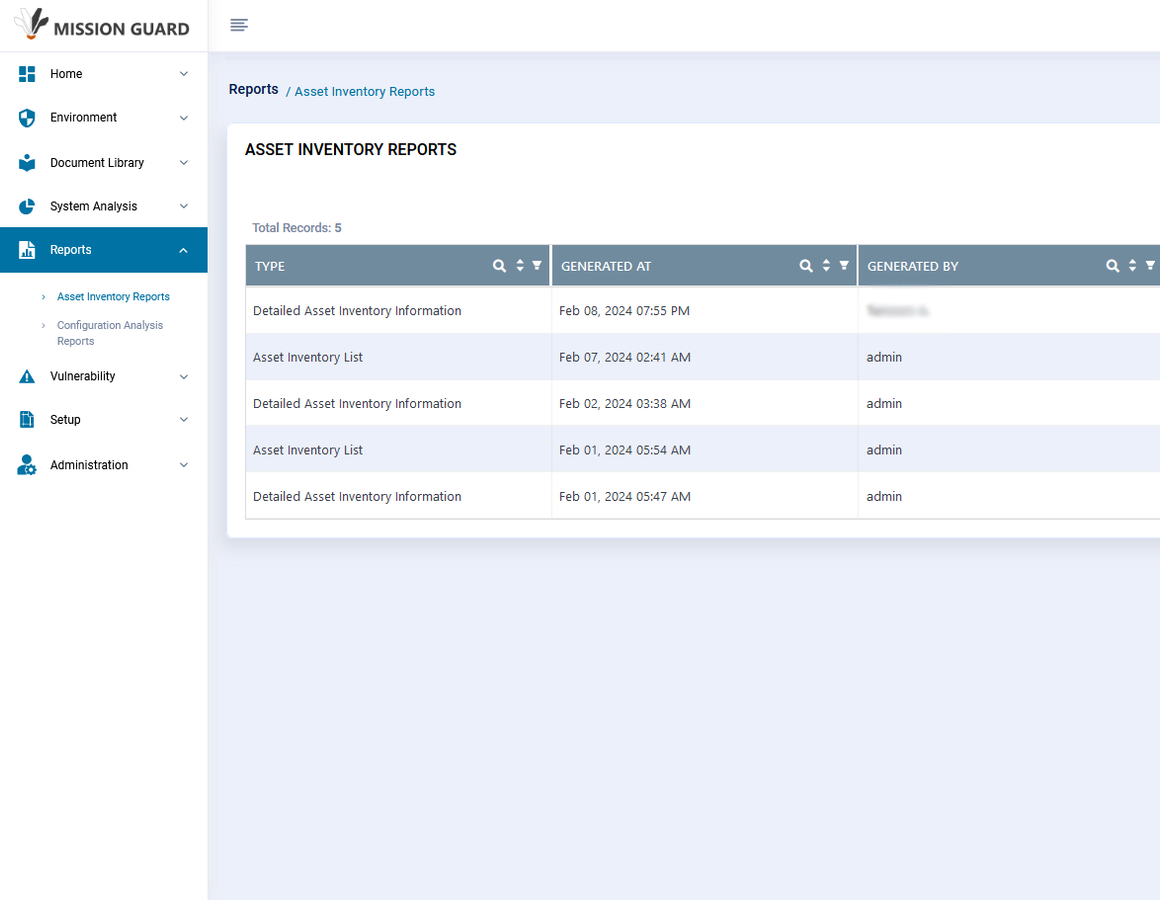Select the Administration menu item
This screenshot has width=1160, height=900.
pos(104,465)
